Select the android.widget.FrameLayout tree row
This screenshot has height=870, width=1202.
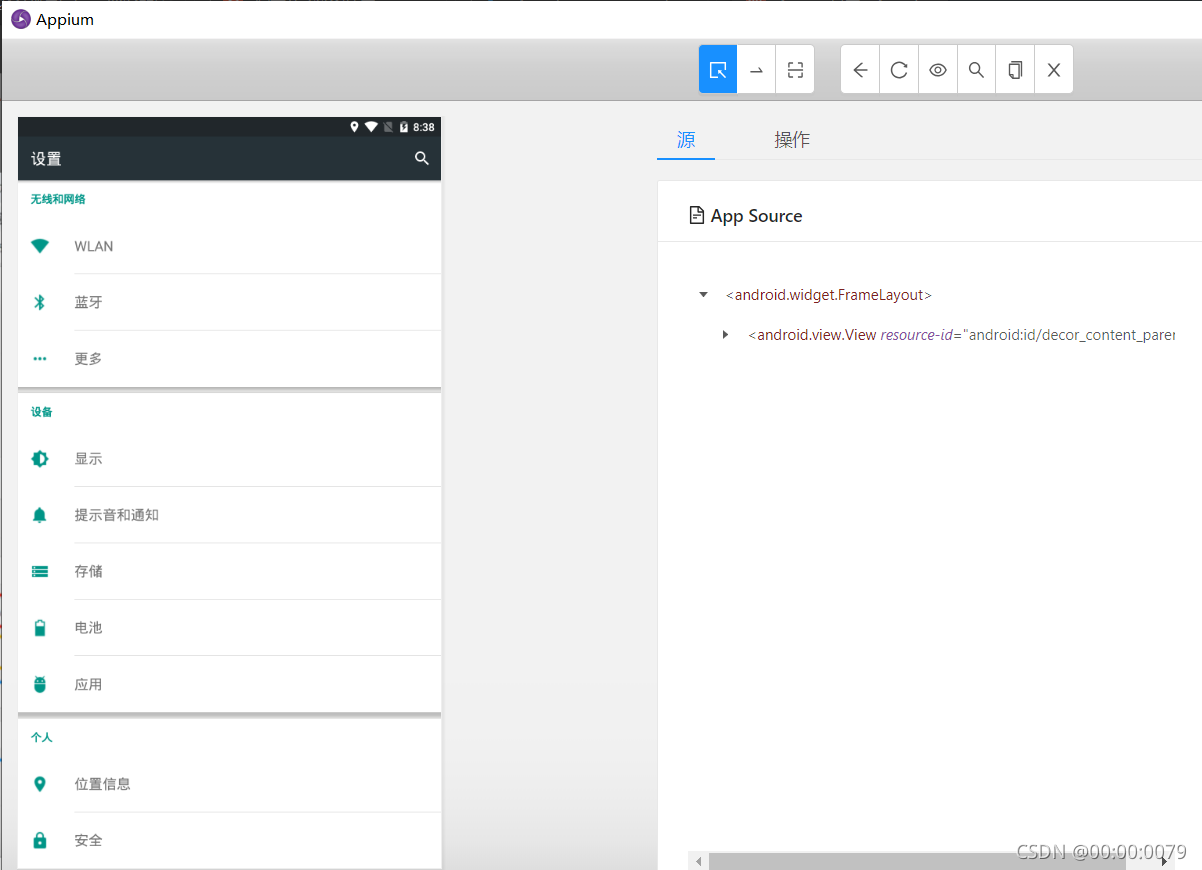click(x=829, y=295)
